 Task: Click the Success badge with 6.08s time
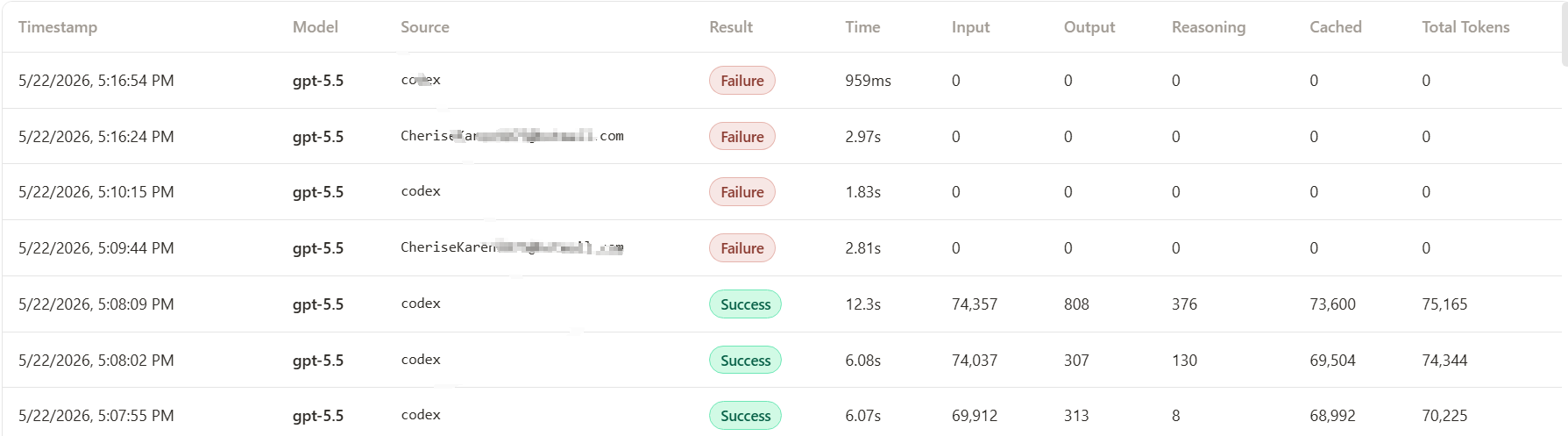coord(745,361)
